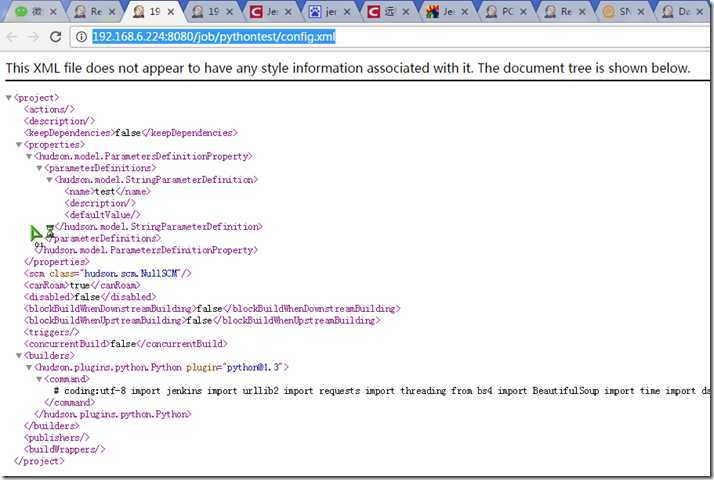Click the 'This XML file does not appear' notice

tap(348, 68)
